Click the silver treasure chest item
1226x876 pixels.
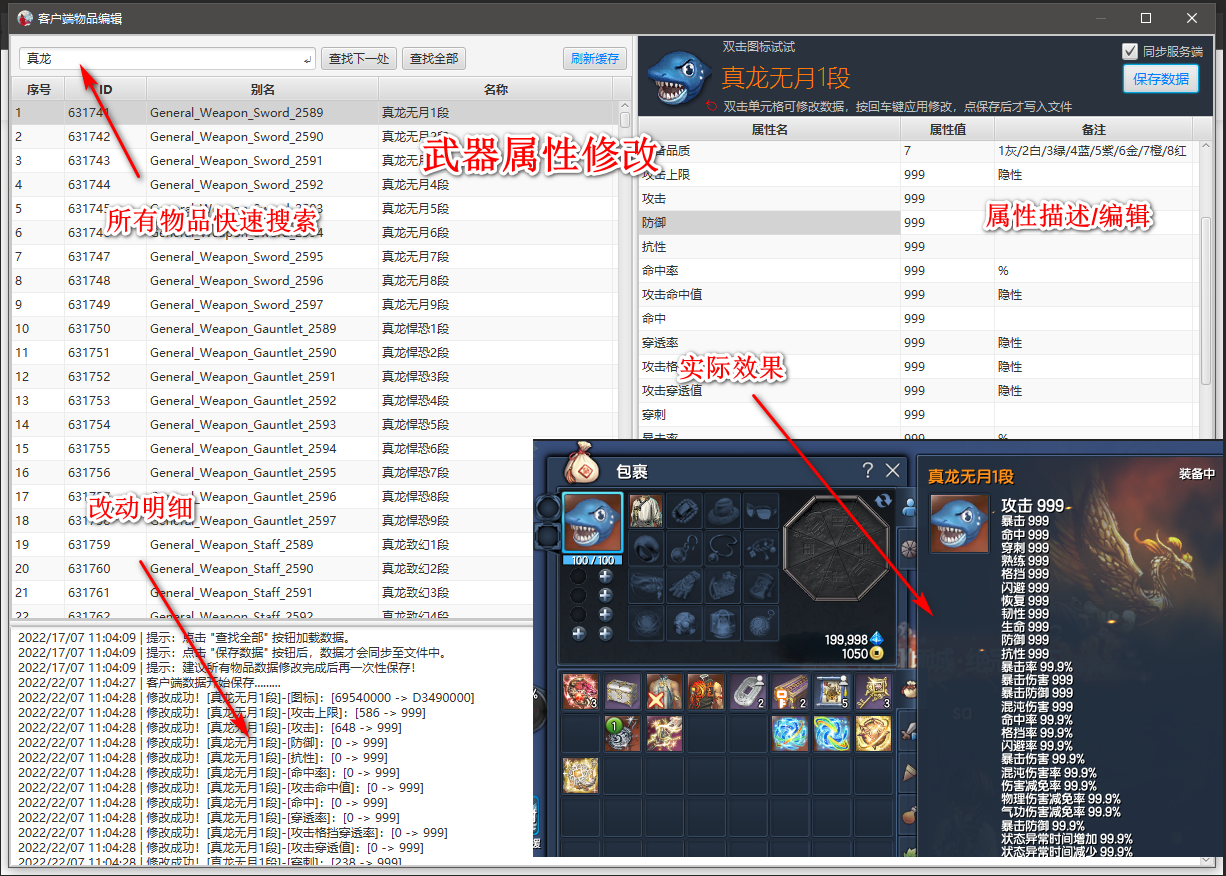tap(623, 691)
